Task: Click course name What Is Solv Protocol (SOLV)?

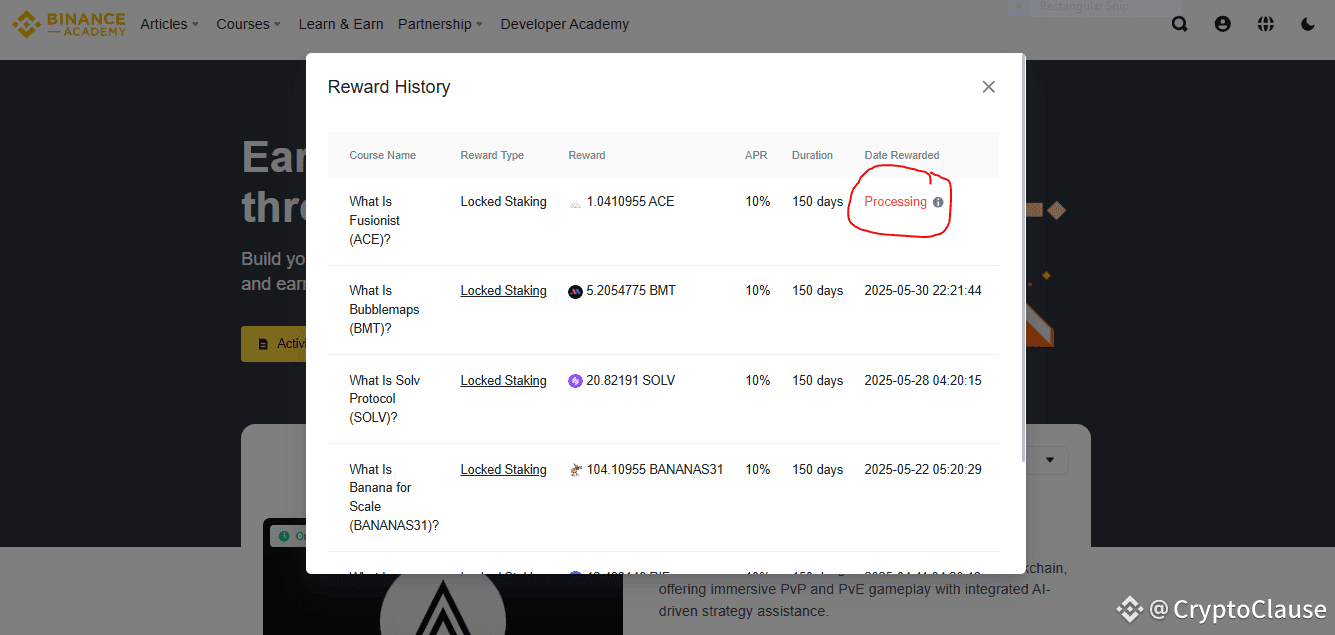Action: 385,399
